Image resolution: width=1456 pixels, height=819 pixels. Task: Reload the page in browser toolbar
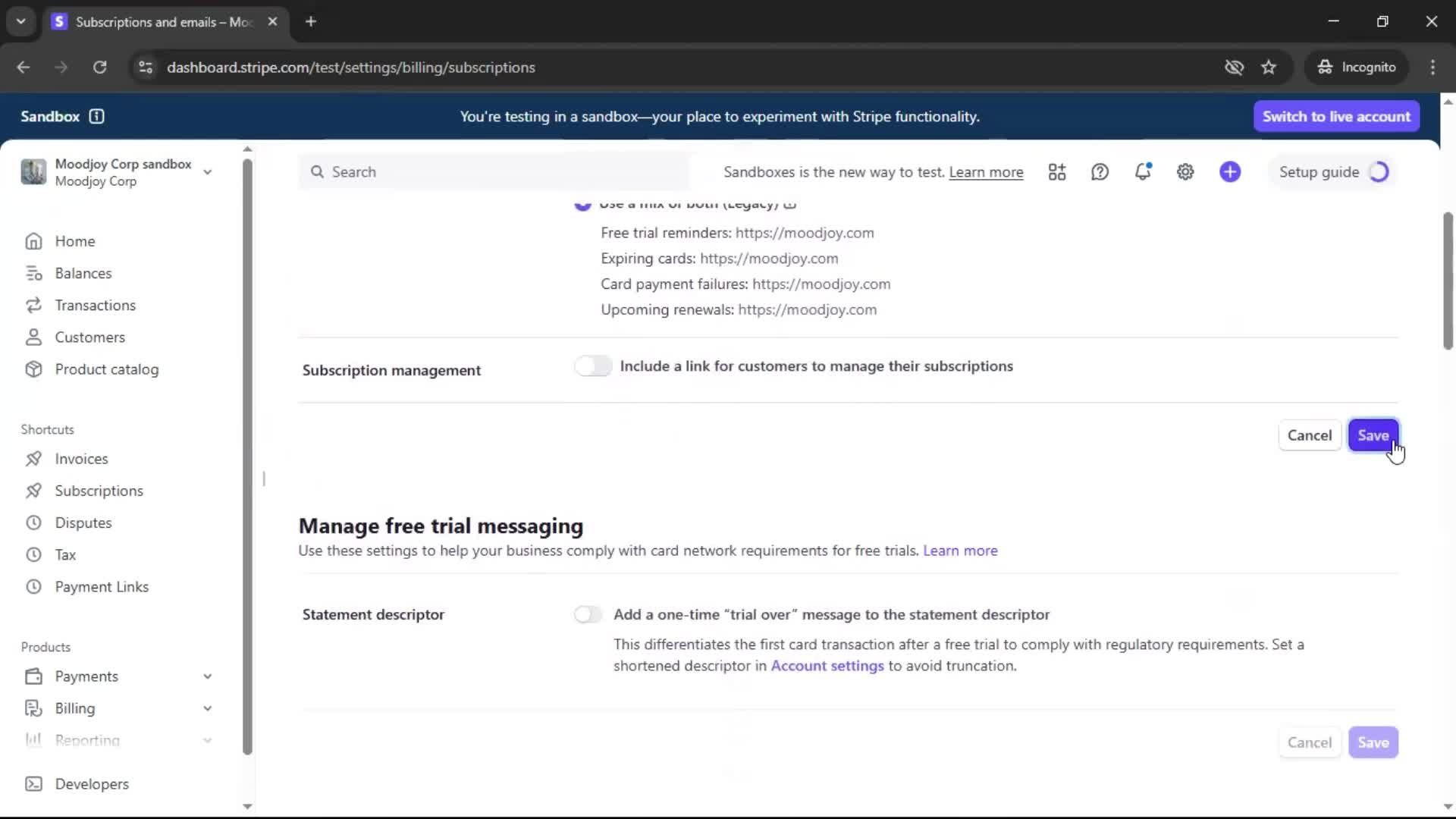(x=99, y=67)
